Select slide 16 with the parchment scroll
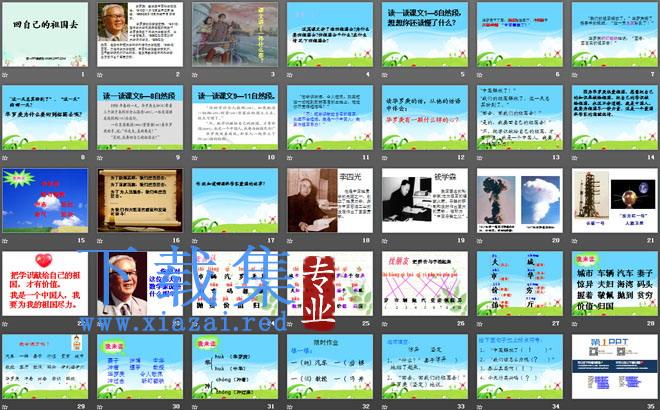 (140, 200)
